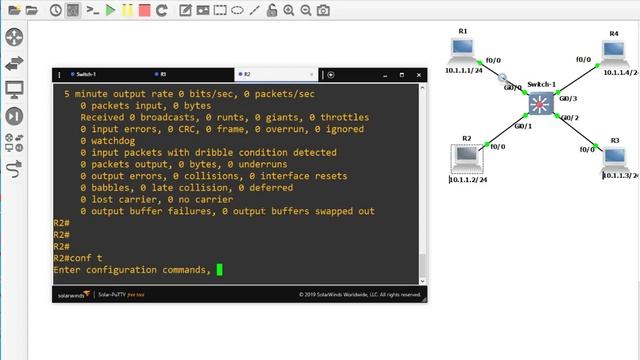640x360 pixels.
Task: Browse all devices sidebar icon
Action: (x=14, y=142)
